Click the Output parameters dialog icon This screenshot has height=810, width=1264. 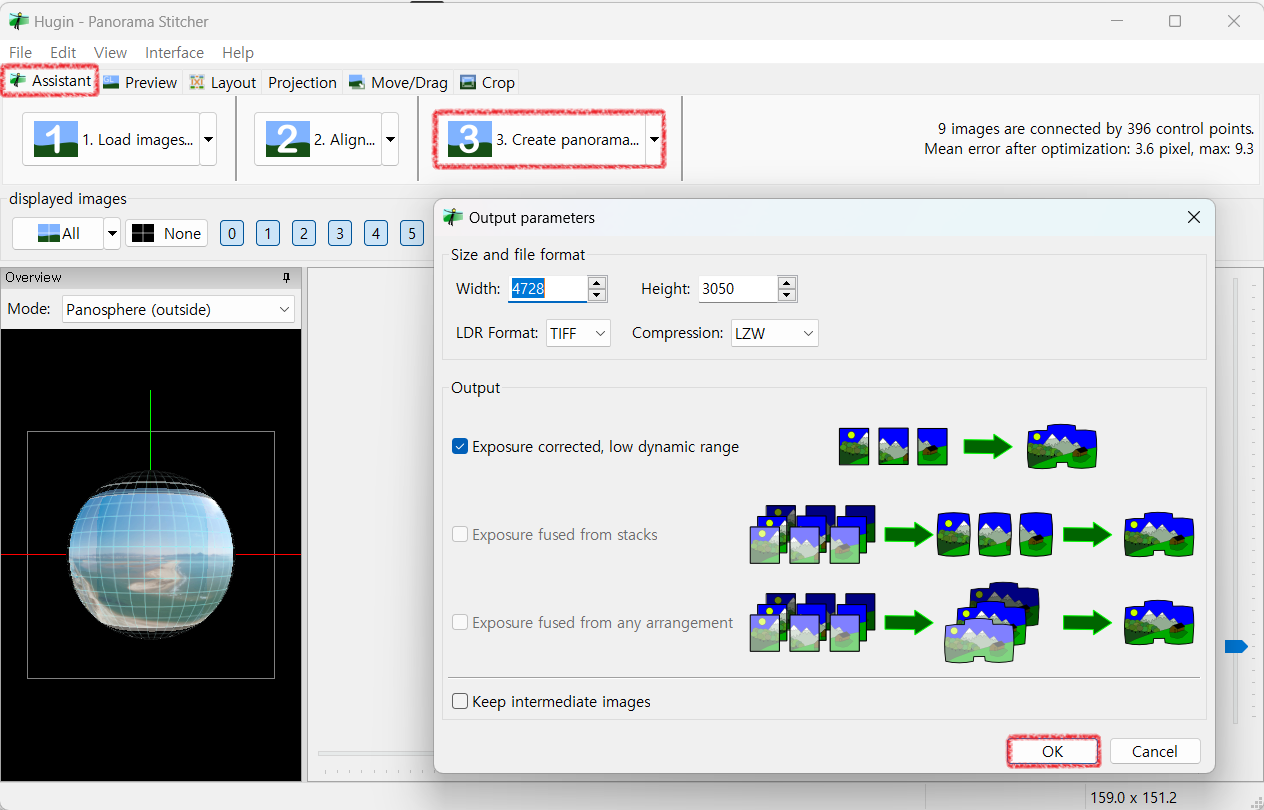(453, 217)
